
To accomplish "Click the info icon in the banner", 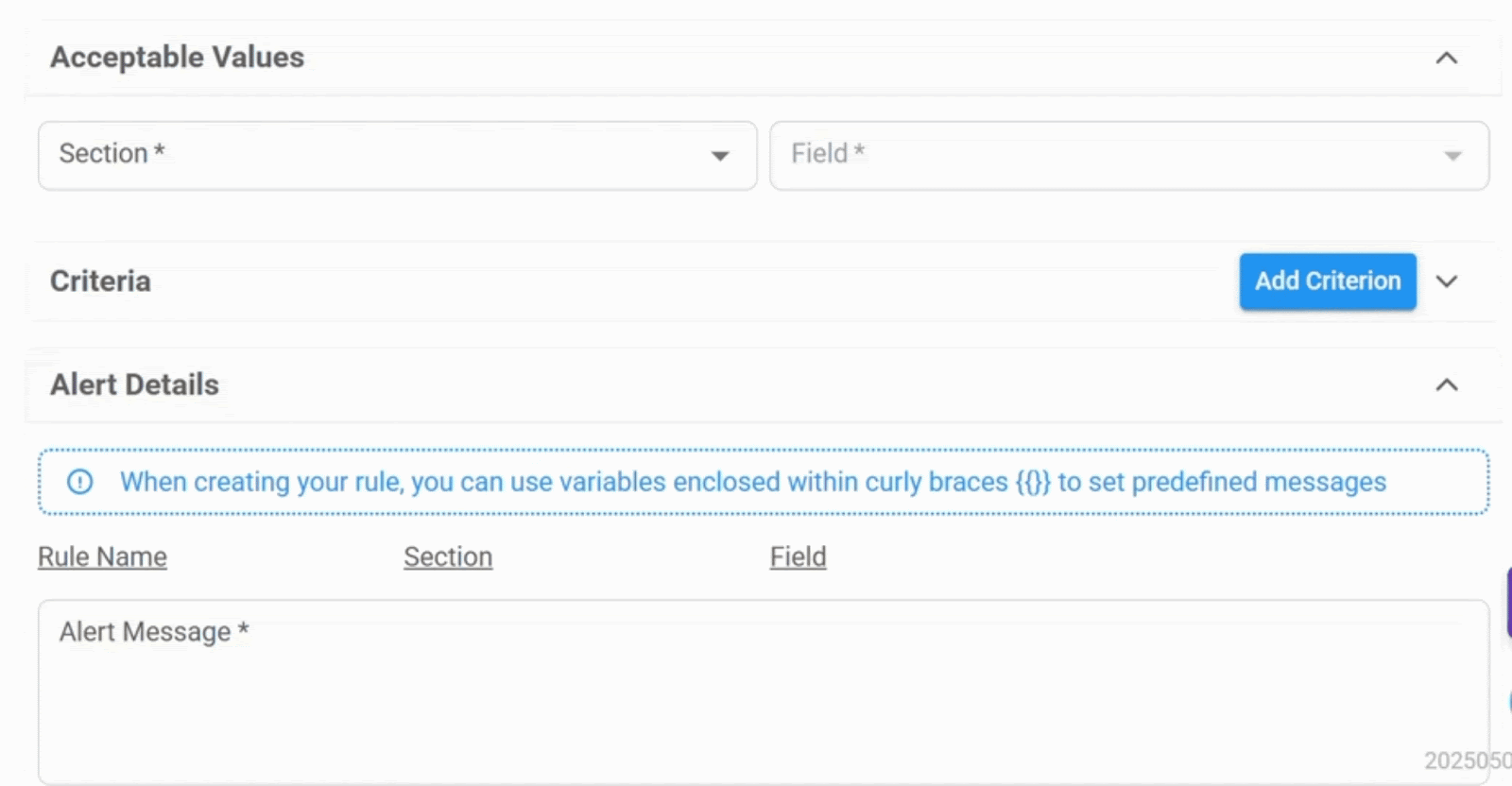I will click(x=80, y=482).
